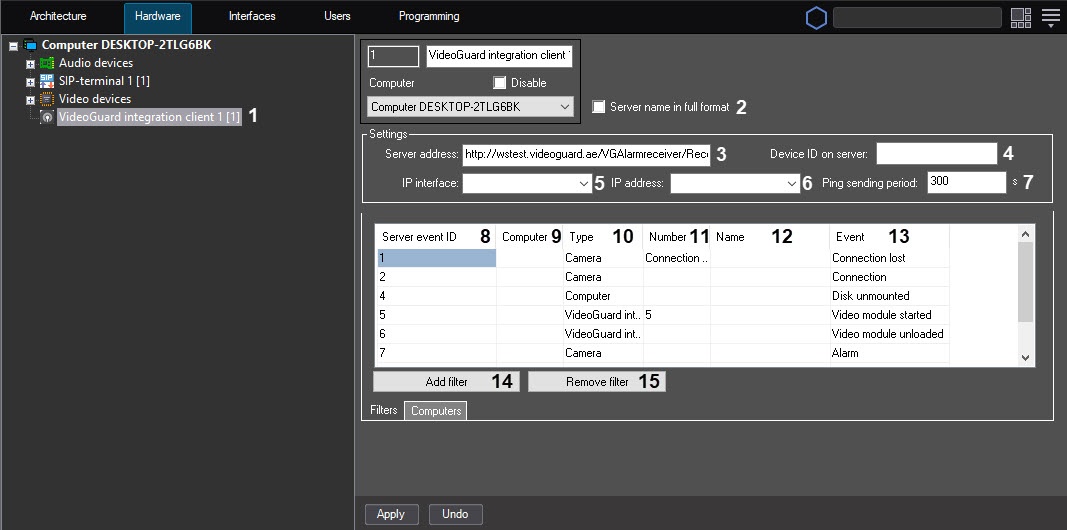Click the Video devices chip icon
Viewport: 1067px width, 530px height.
coord(47,99)
